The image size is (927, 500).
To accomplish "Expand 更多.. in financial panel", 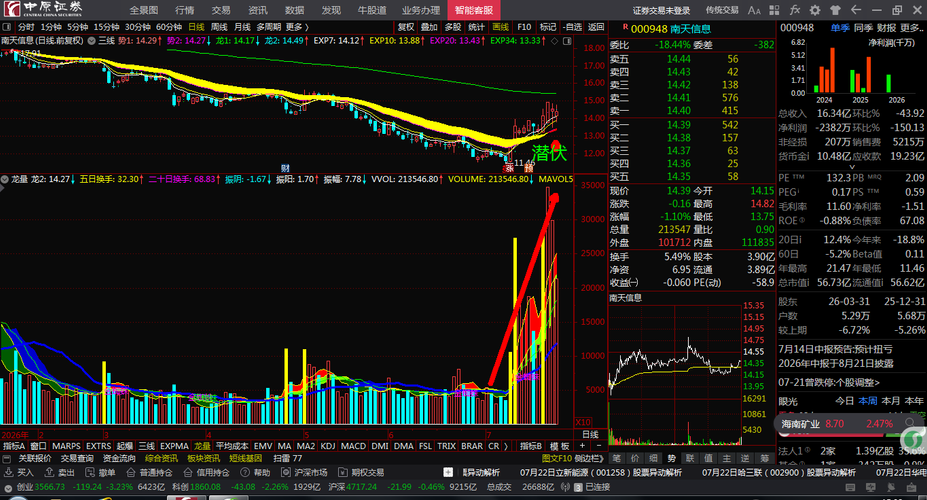I will click(x=912, y=28).
